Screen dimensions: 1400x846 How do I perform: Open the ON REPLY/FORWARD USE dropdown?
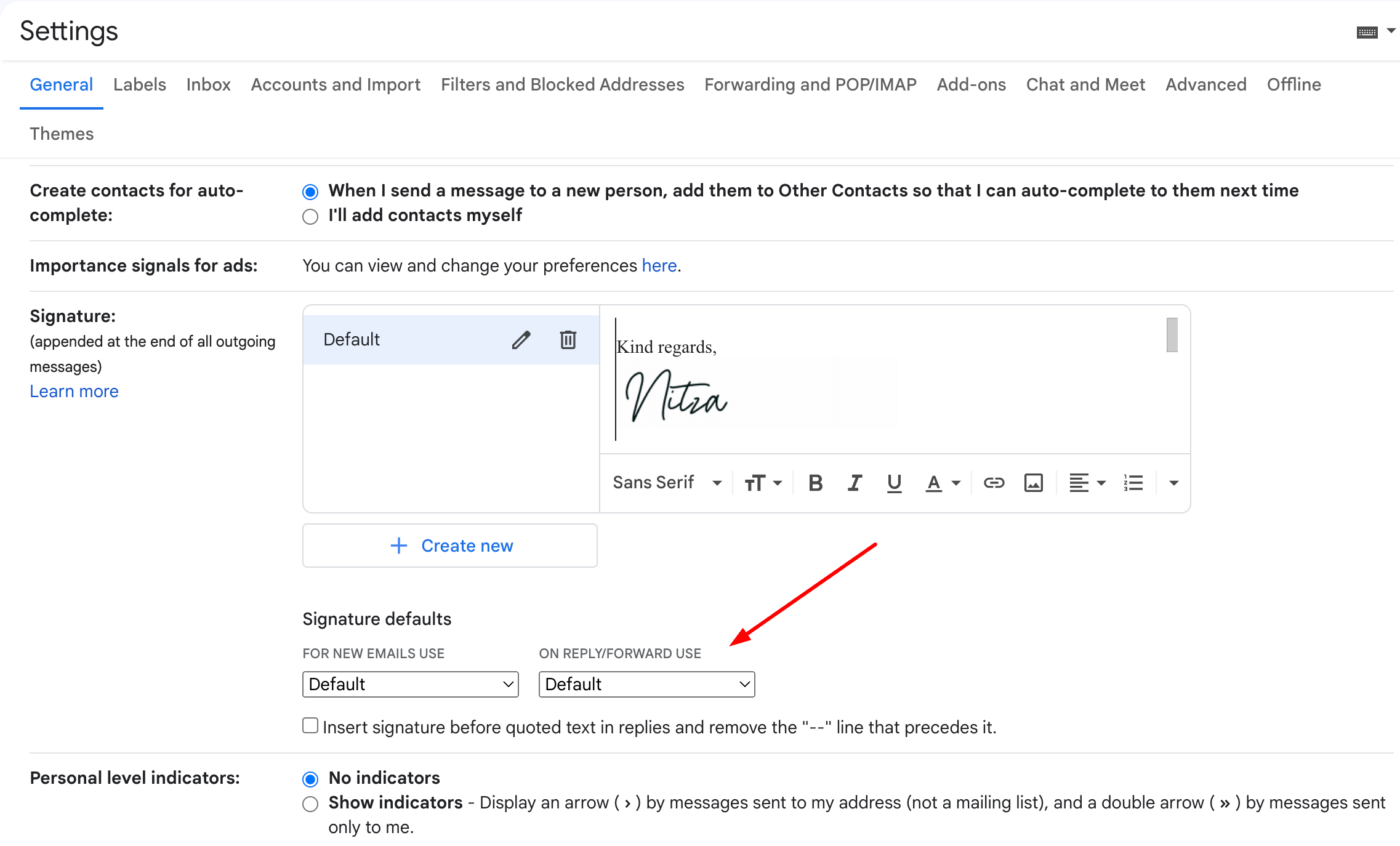tap(646, 684)
